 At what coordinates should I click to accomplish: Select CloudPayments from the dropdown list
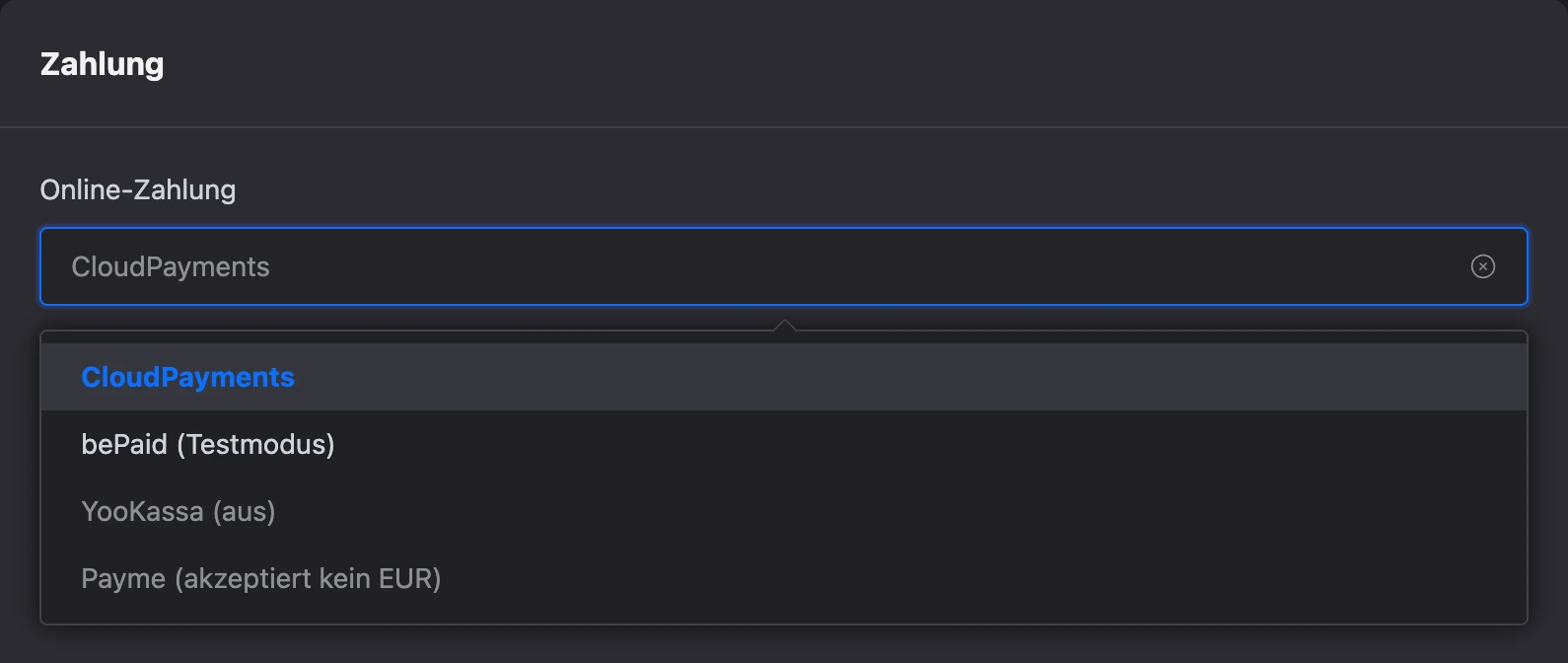coord(783,377)
